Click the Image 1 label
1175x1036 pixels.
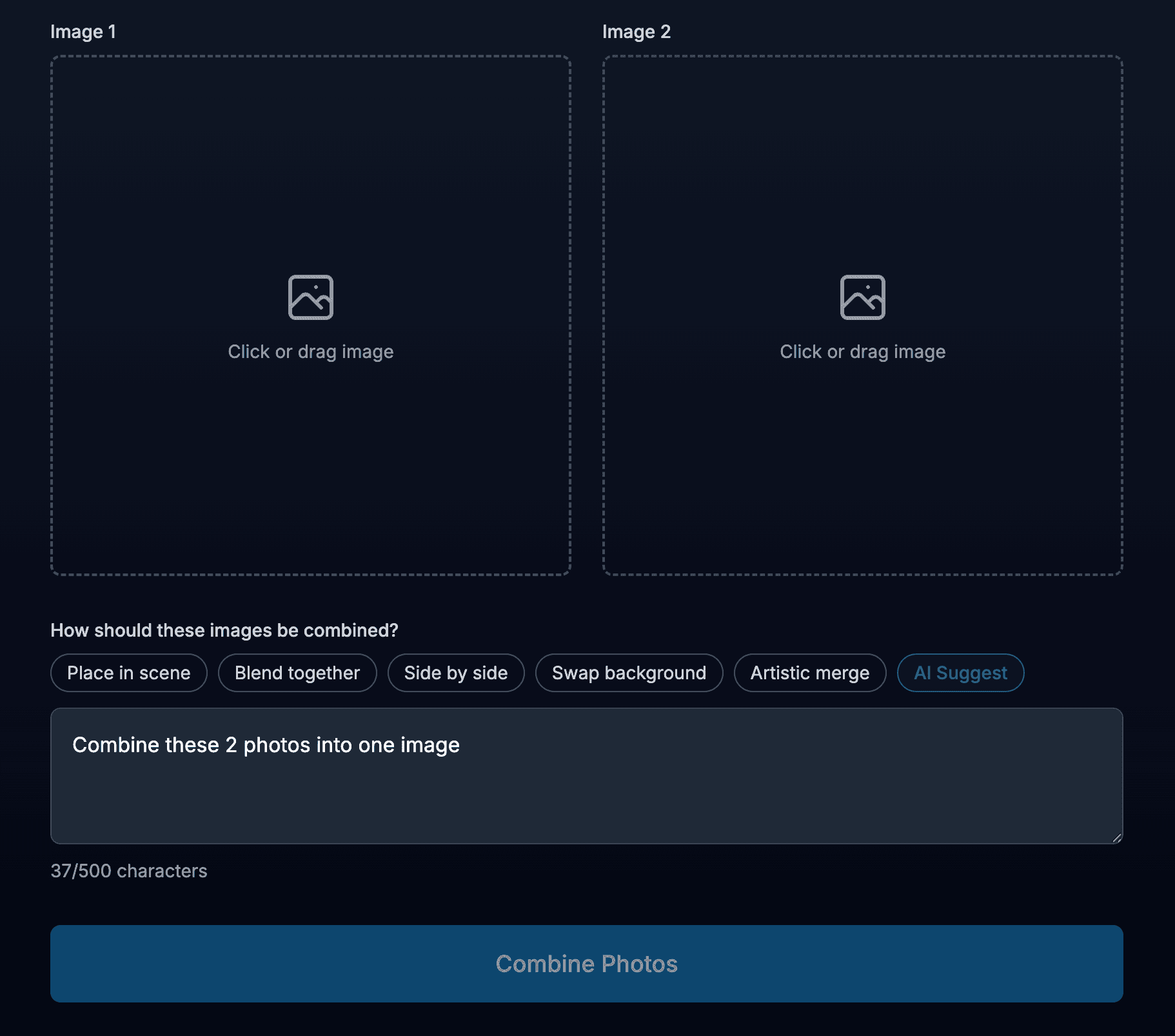point(83,32)
